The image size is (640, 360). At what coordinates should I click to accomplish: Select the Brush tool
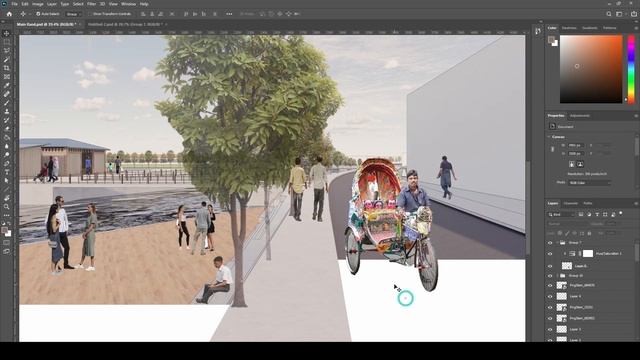6,103
